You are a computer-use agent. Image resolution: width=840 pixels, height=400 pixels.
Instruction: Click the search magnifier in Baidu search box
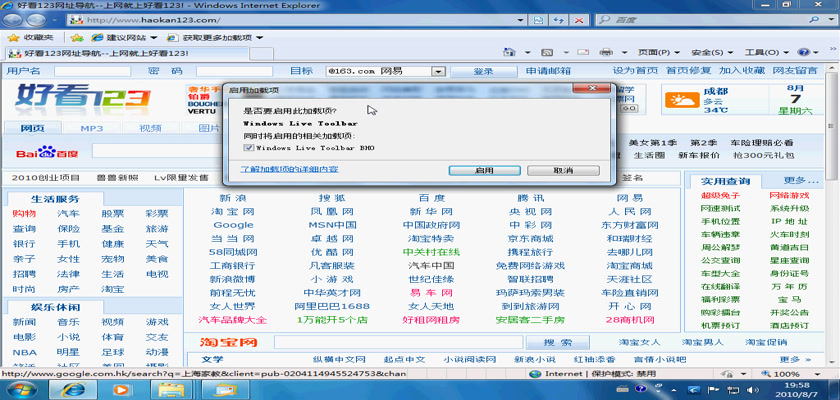pyautogui.click(x=814, y=19)
